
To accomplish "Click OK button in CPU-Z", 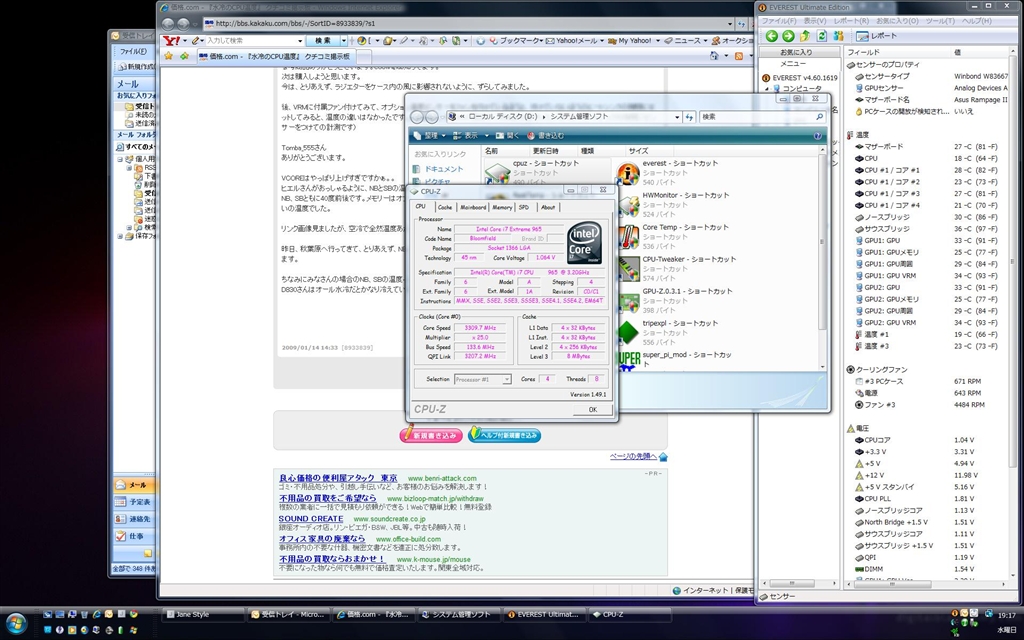I will [592, 409].
